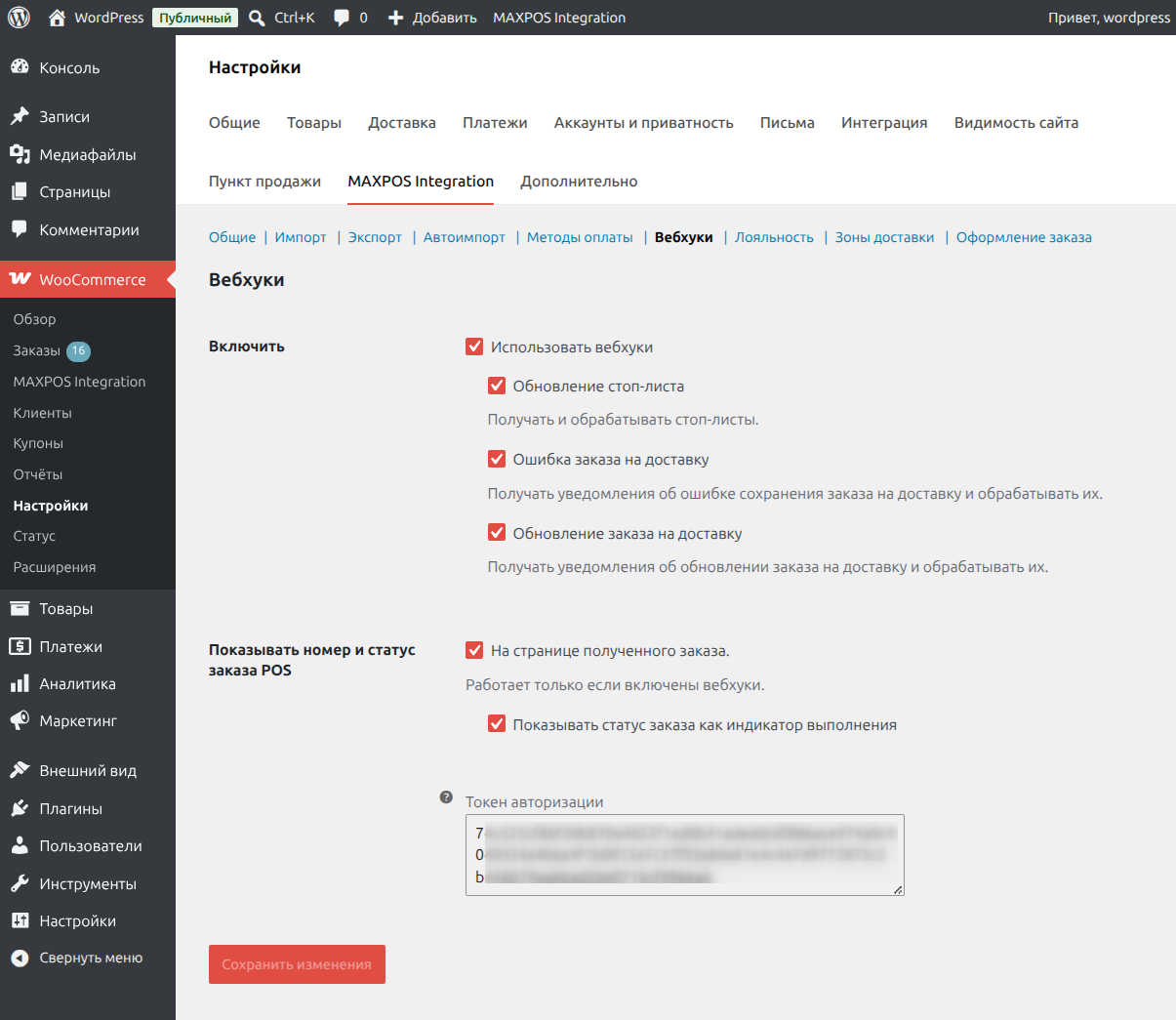1176x1020 pixels.
Task: Open the Аналитика bar chart icon
Action: point(20,683)
